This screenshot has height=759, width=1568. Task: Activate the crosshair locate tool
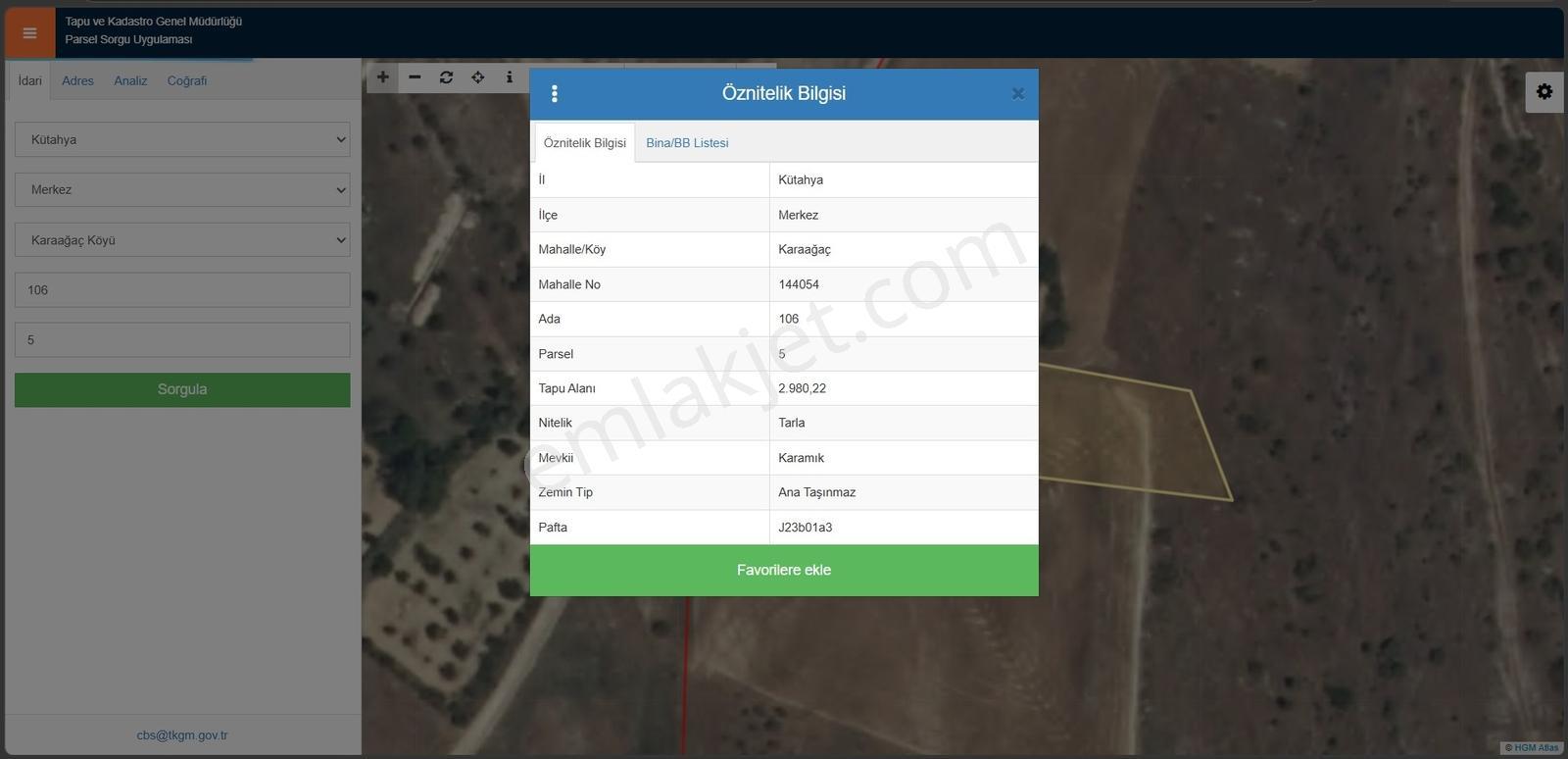click(x=477, y=77)
